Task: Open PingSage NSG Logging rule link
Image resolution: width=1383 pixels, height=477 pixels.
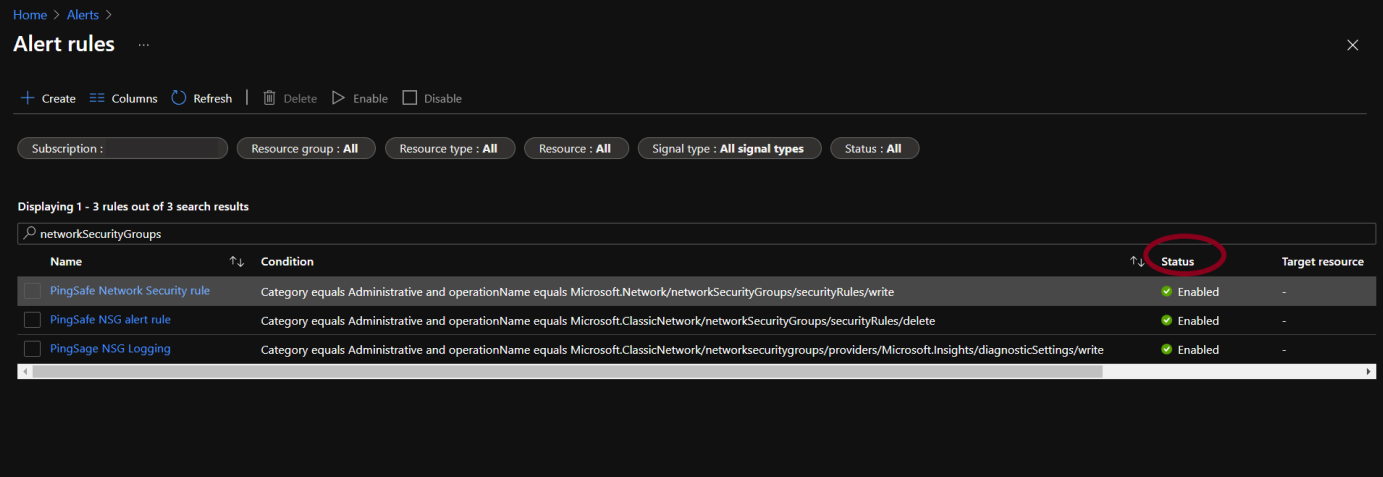Action: (x=110, y=349)
